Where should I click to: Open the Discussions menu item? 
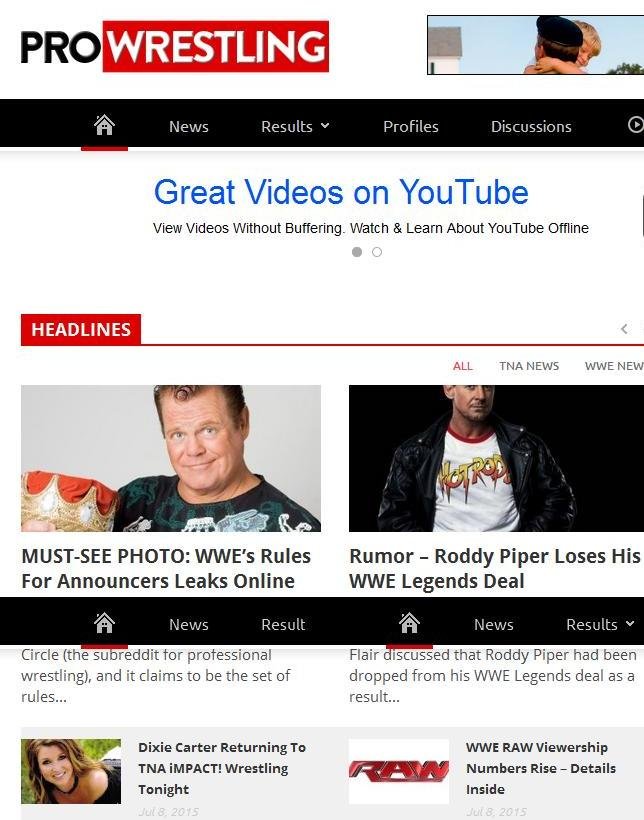[x=531, y=126]
